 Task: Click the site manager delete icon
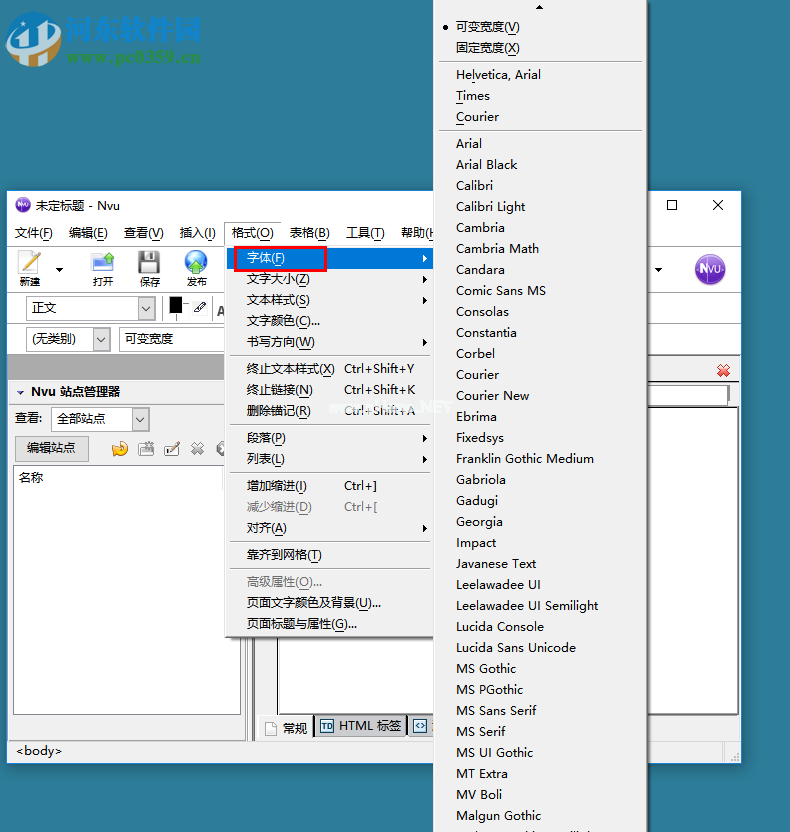coord(197,449)
